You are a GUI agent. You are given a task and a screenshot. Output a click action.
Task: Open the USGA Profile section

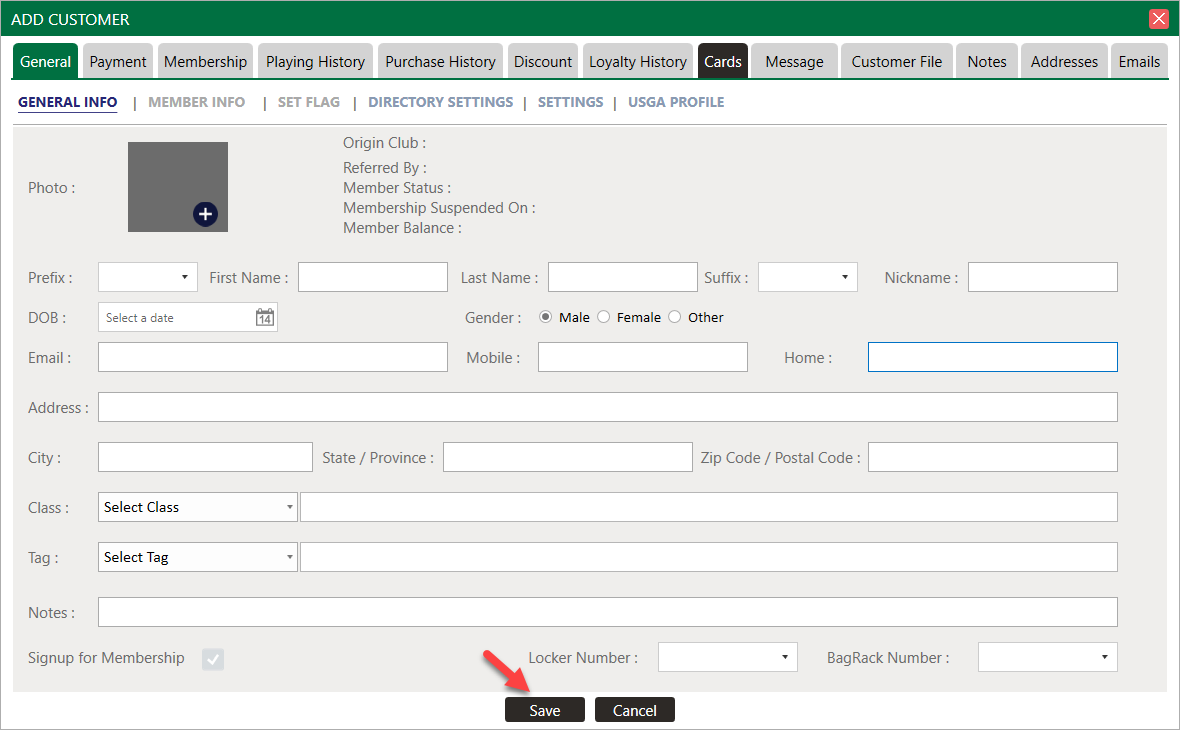pos(676,102)
